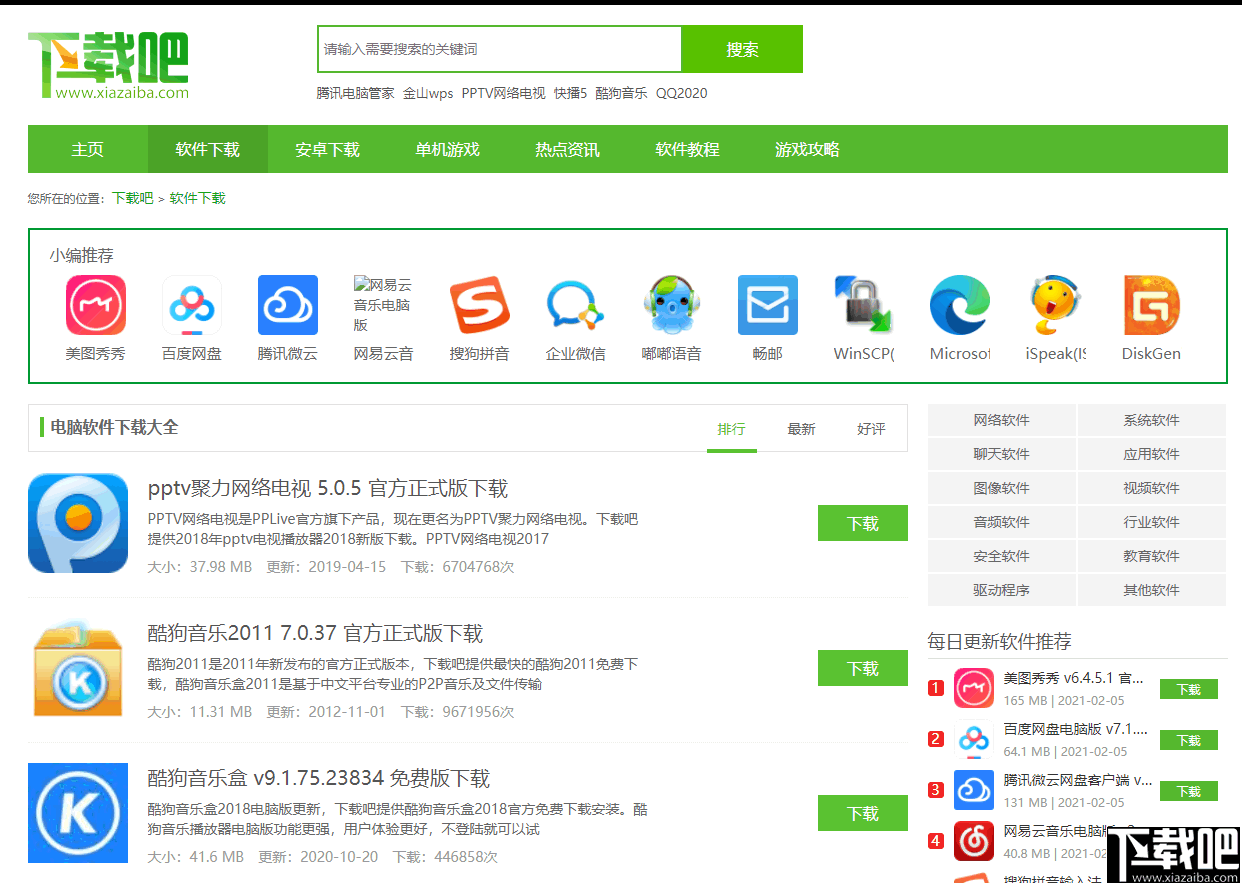Open the 视频软件 category
Screen dimensions: 1242x883
pos(1151,488)
